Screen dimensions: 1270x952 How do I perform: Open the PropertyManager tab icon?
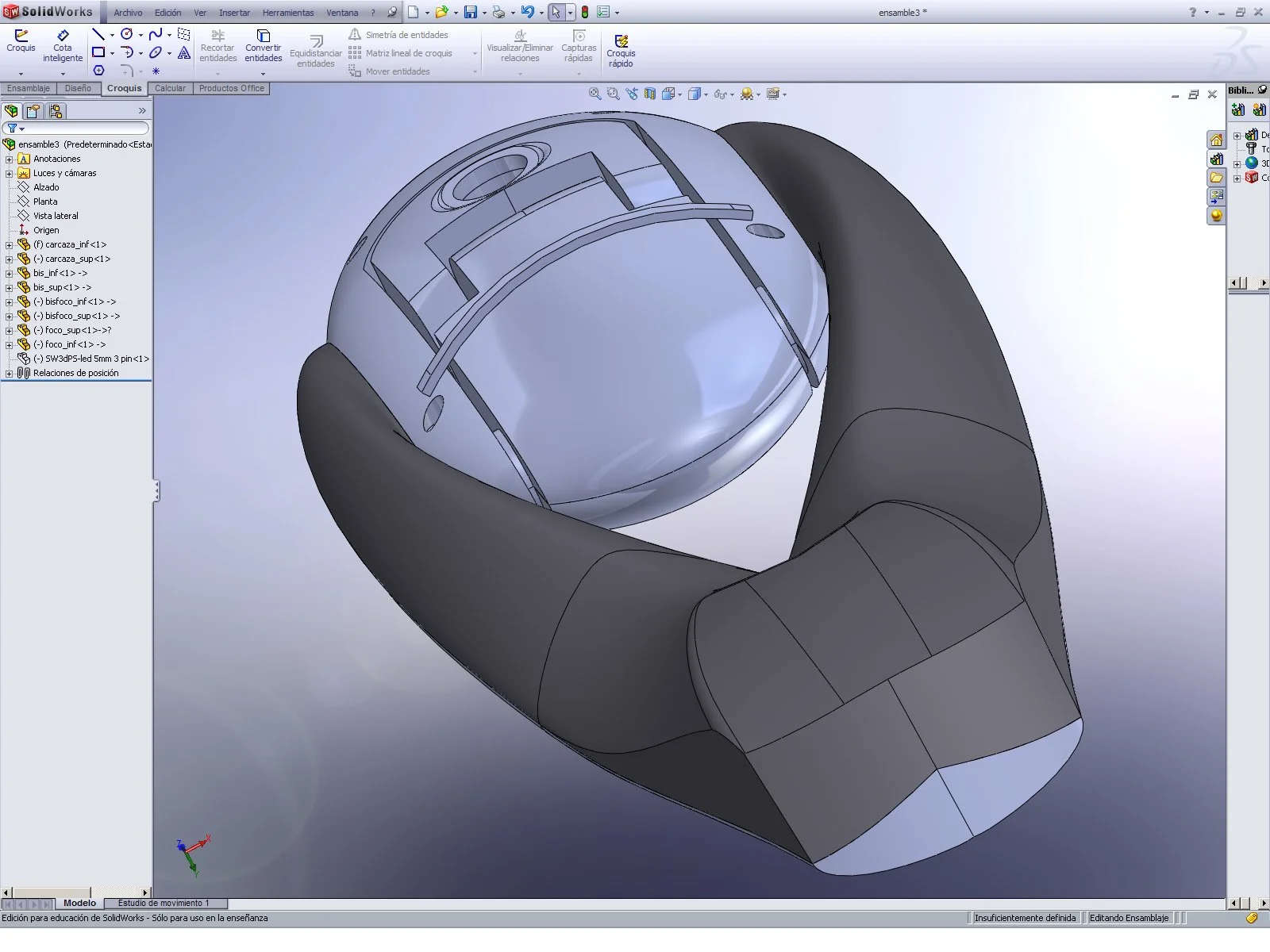(33, 111)
